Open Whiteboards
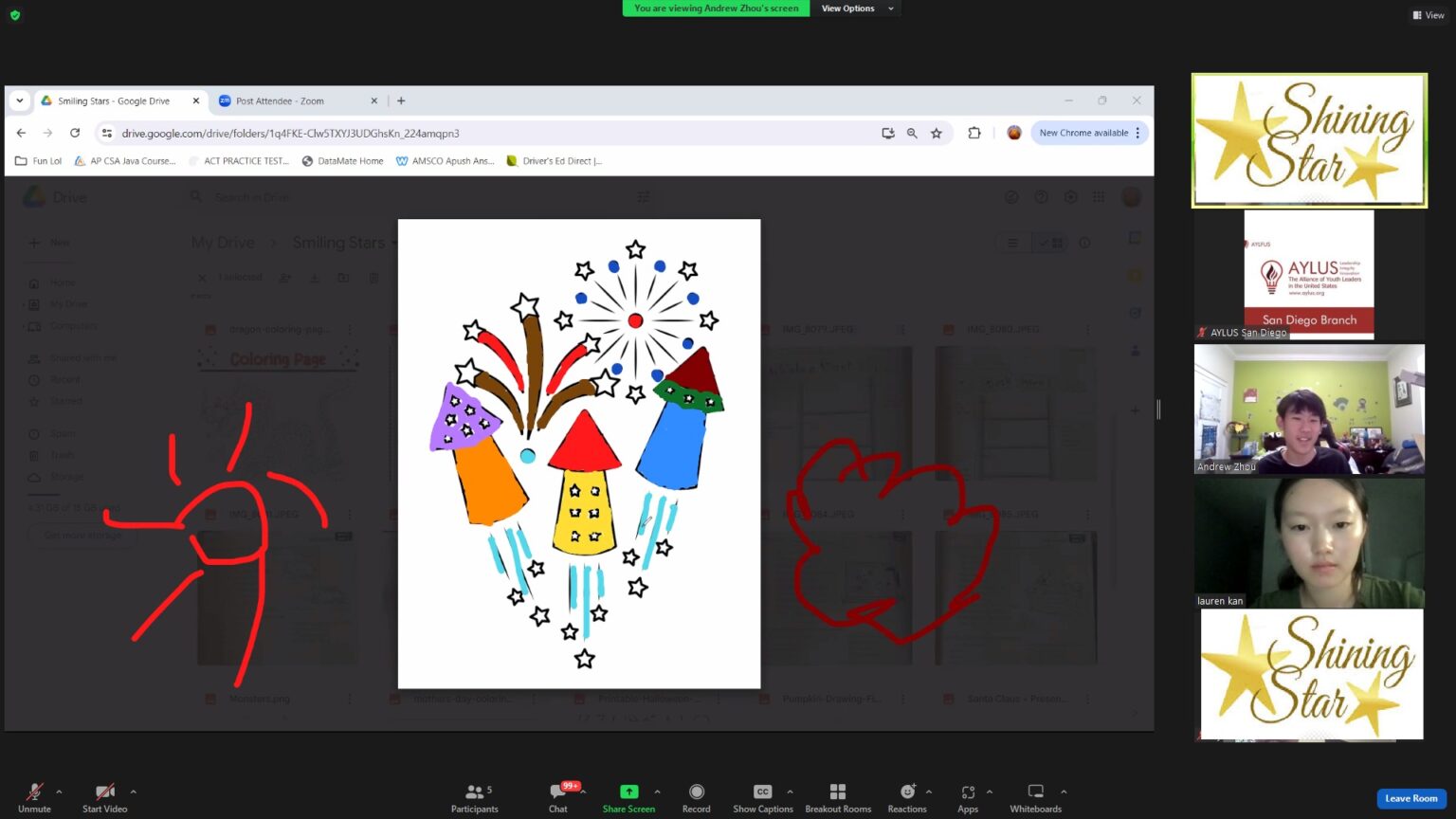Image resolution: width=1456 pixels, height=819 pixels. pyautogui.click(x=1036, y=797)
